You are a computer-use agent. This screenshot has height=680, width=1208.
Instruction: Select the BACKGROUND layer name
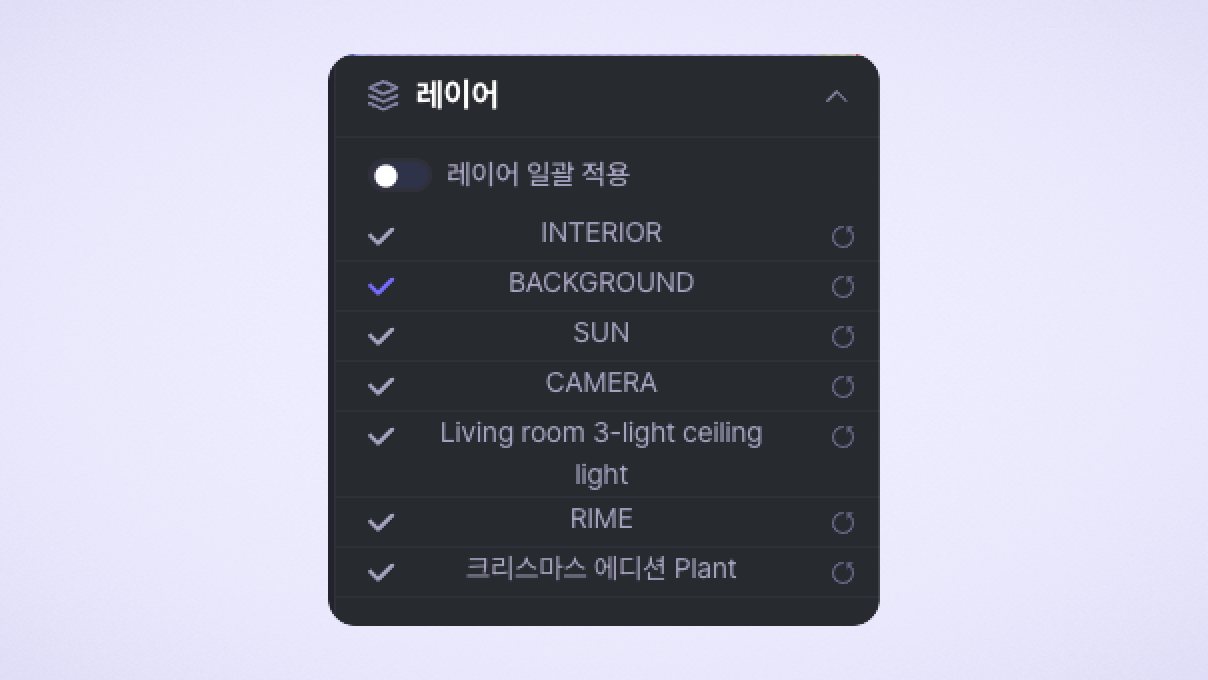point(601,283)
